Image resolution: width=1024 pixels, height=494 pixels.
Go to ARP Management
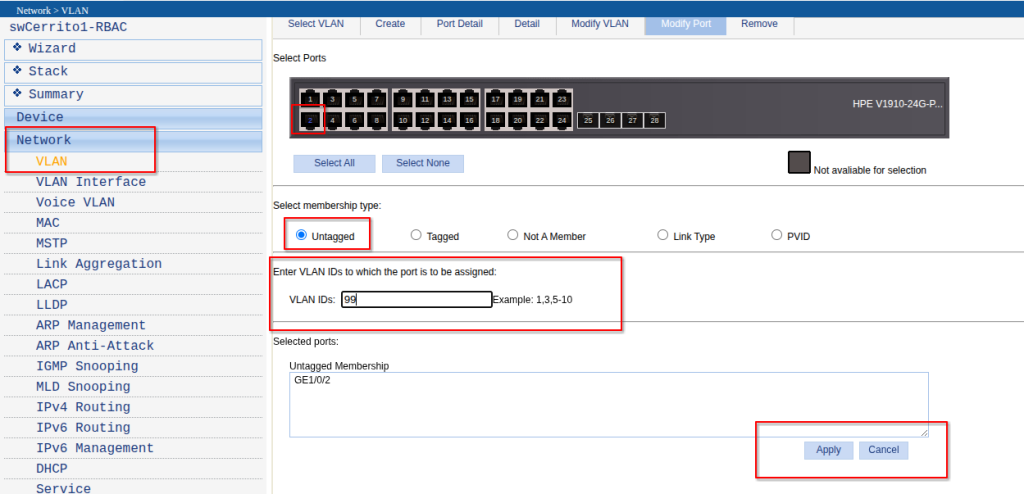click(x=91, y=325)
